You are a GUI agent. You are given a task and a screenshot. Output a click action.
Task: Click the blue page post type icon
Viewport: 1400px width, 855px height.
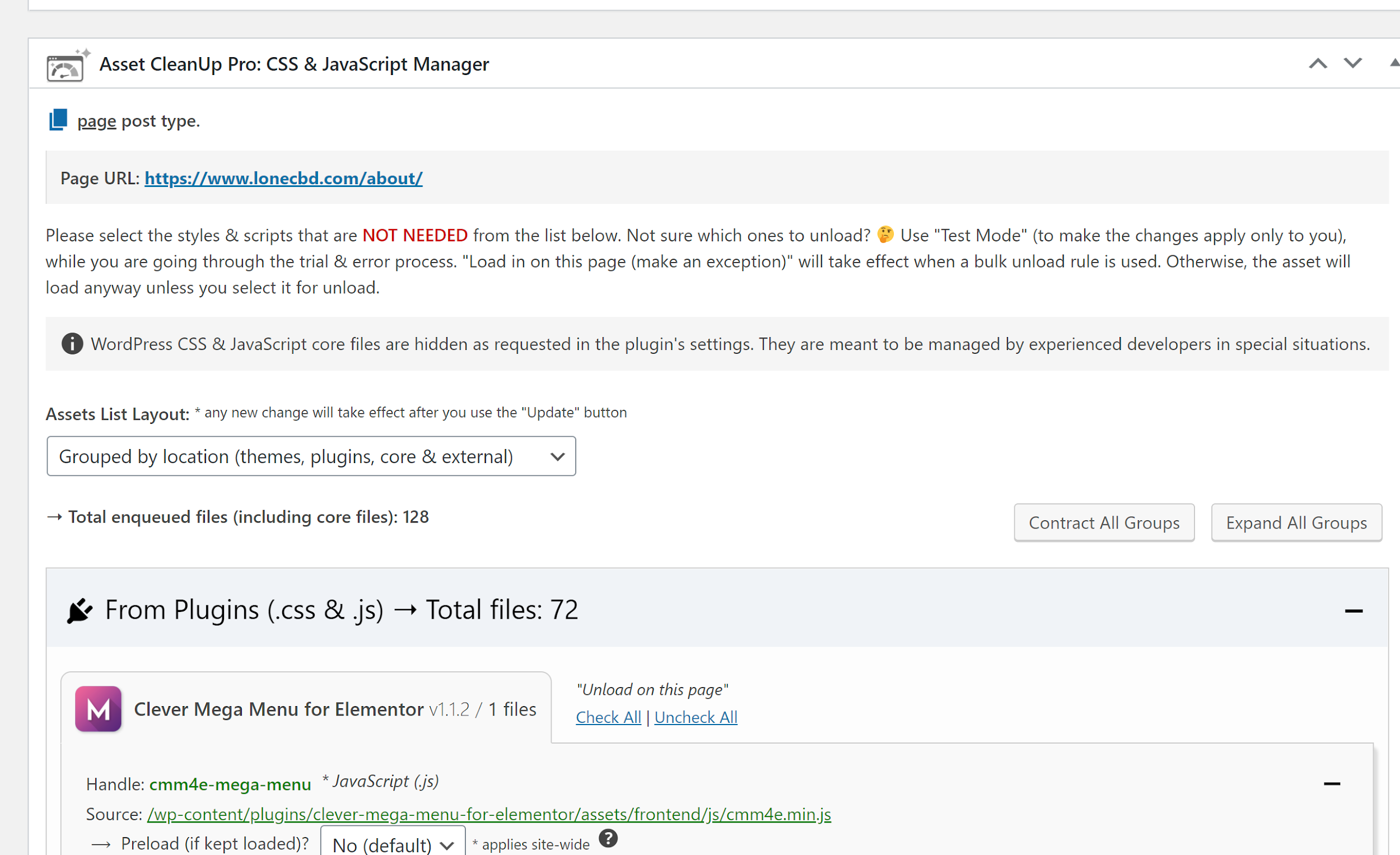(x=58, y=120)
